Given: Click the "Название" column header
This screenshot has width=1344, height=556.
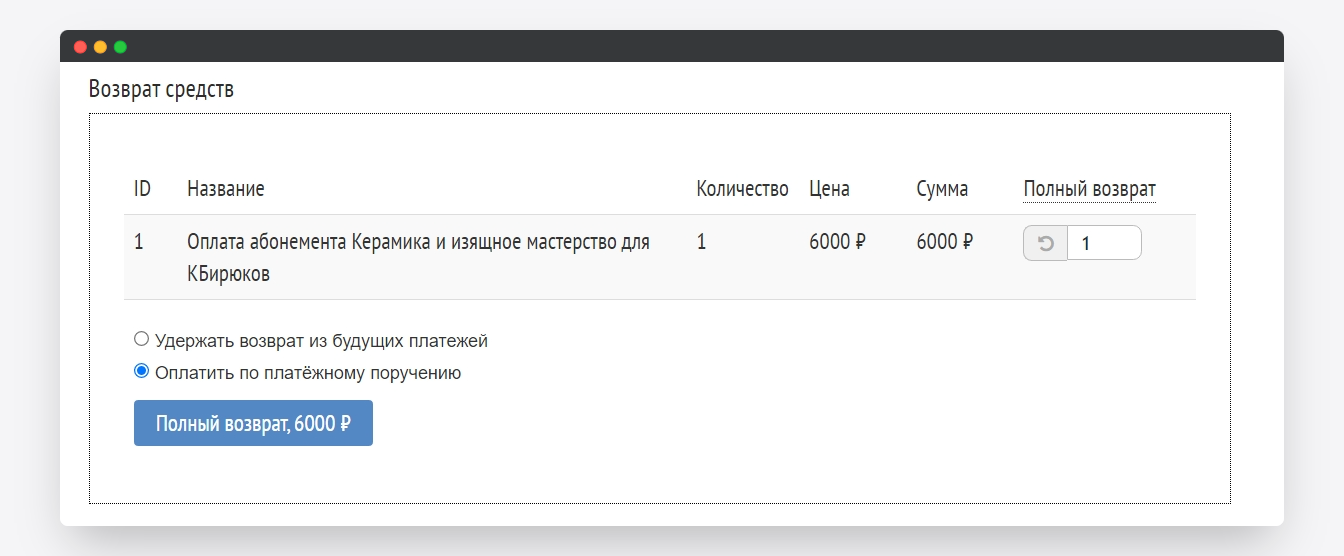Looking at the screenshot, I should 226,189.
